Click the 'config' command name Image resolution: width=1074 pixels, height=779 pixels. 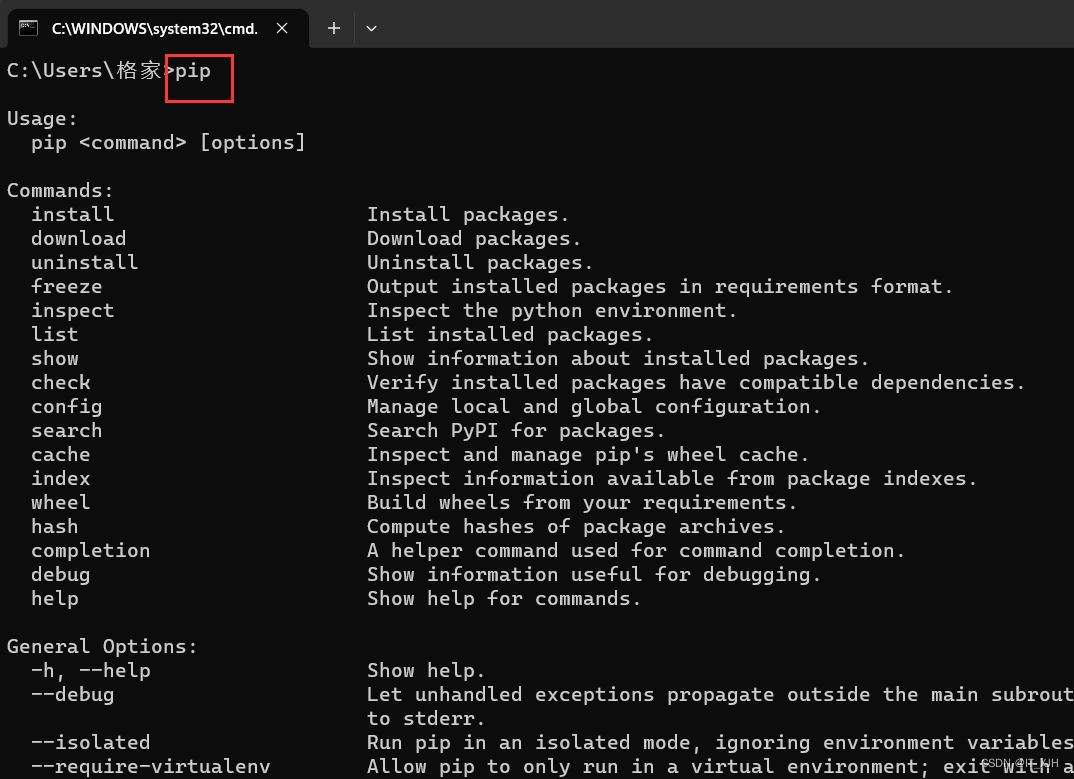click(x=66, y=407)
